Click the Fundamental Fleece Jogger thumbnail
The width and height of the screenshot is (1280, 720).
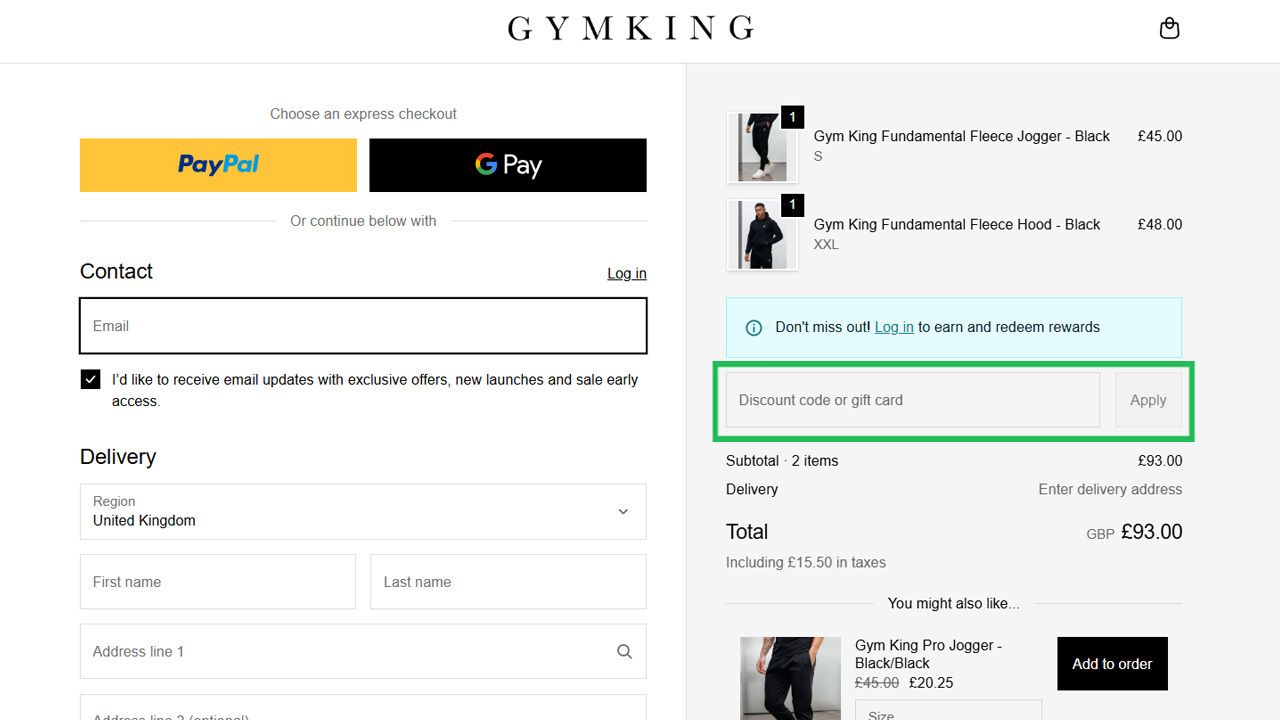[x=763, y=147]
